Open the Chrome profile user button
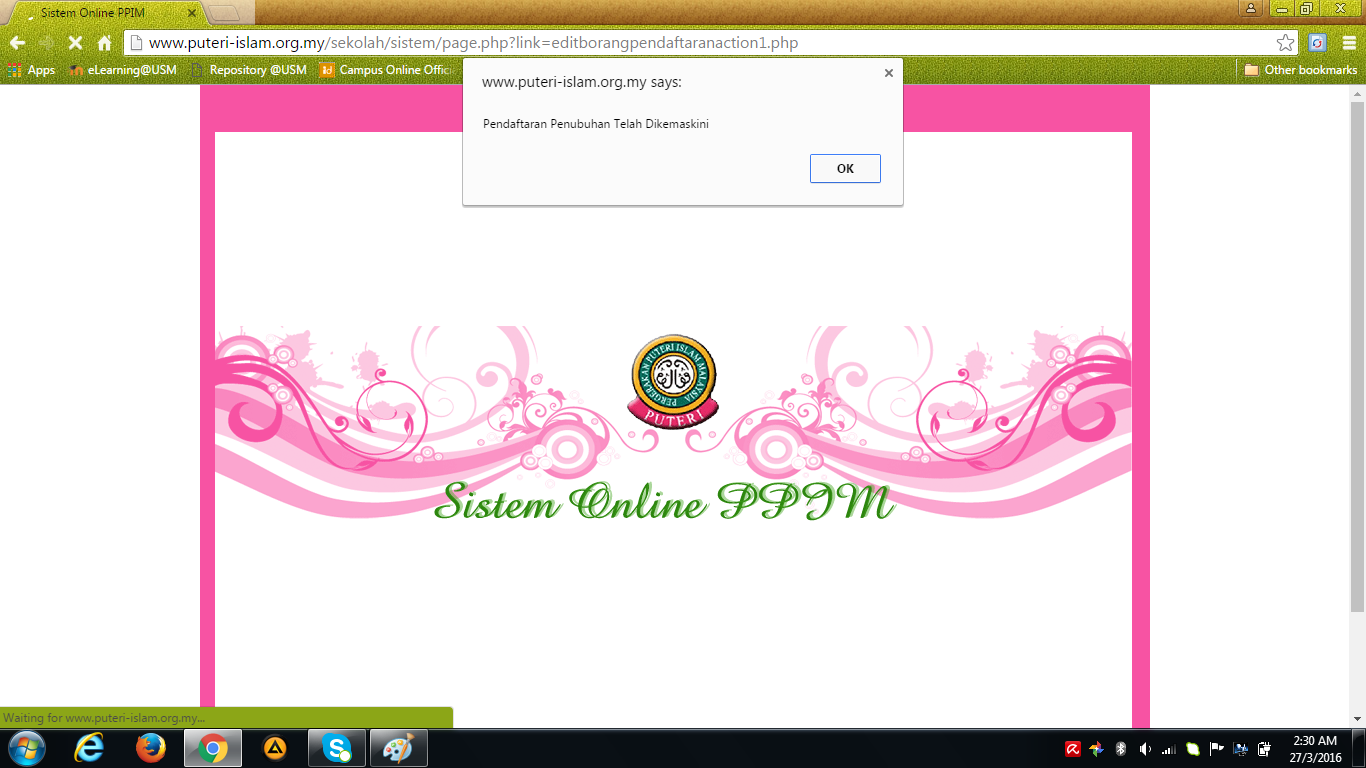The height and width of the screenshot is (768, 1366). click(1251, 8)
